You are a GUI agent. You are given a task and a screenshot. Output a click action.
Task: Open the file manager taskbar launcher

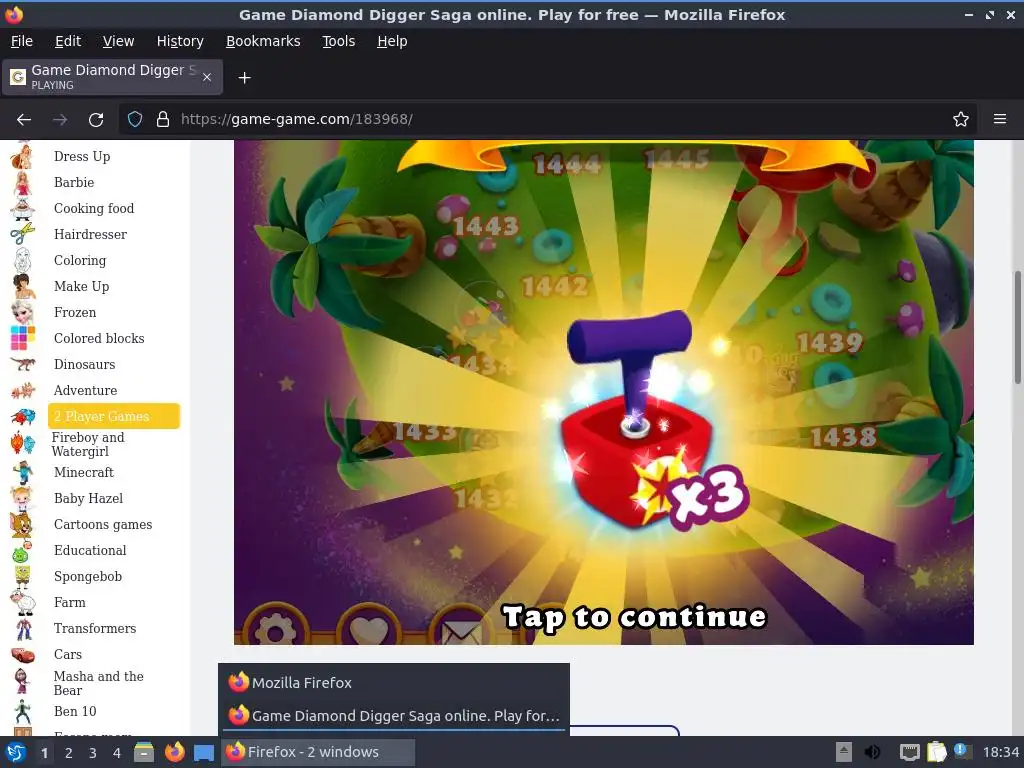(144, 752)
